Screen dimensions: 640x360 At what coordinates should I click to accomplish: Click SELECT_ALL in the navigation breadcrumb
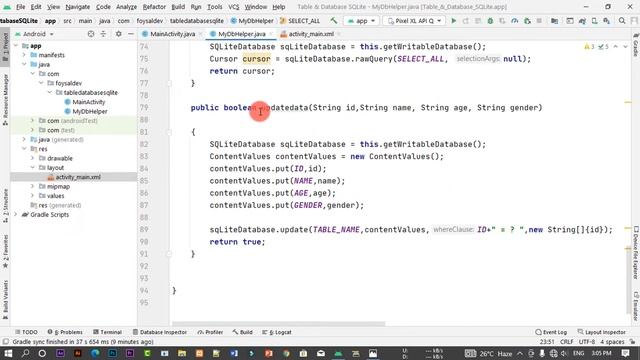[x=300, y=21]
